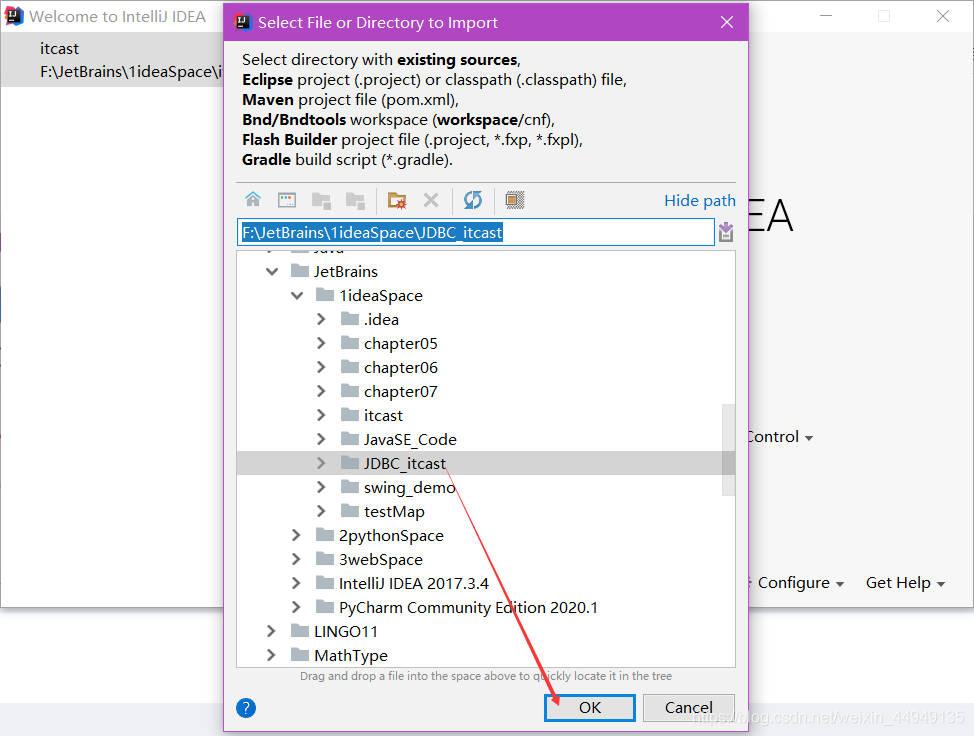This screenshot has width=974, height=736.
Task: Click the module directory toolbar icon
Action: pos(355,200)
